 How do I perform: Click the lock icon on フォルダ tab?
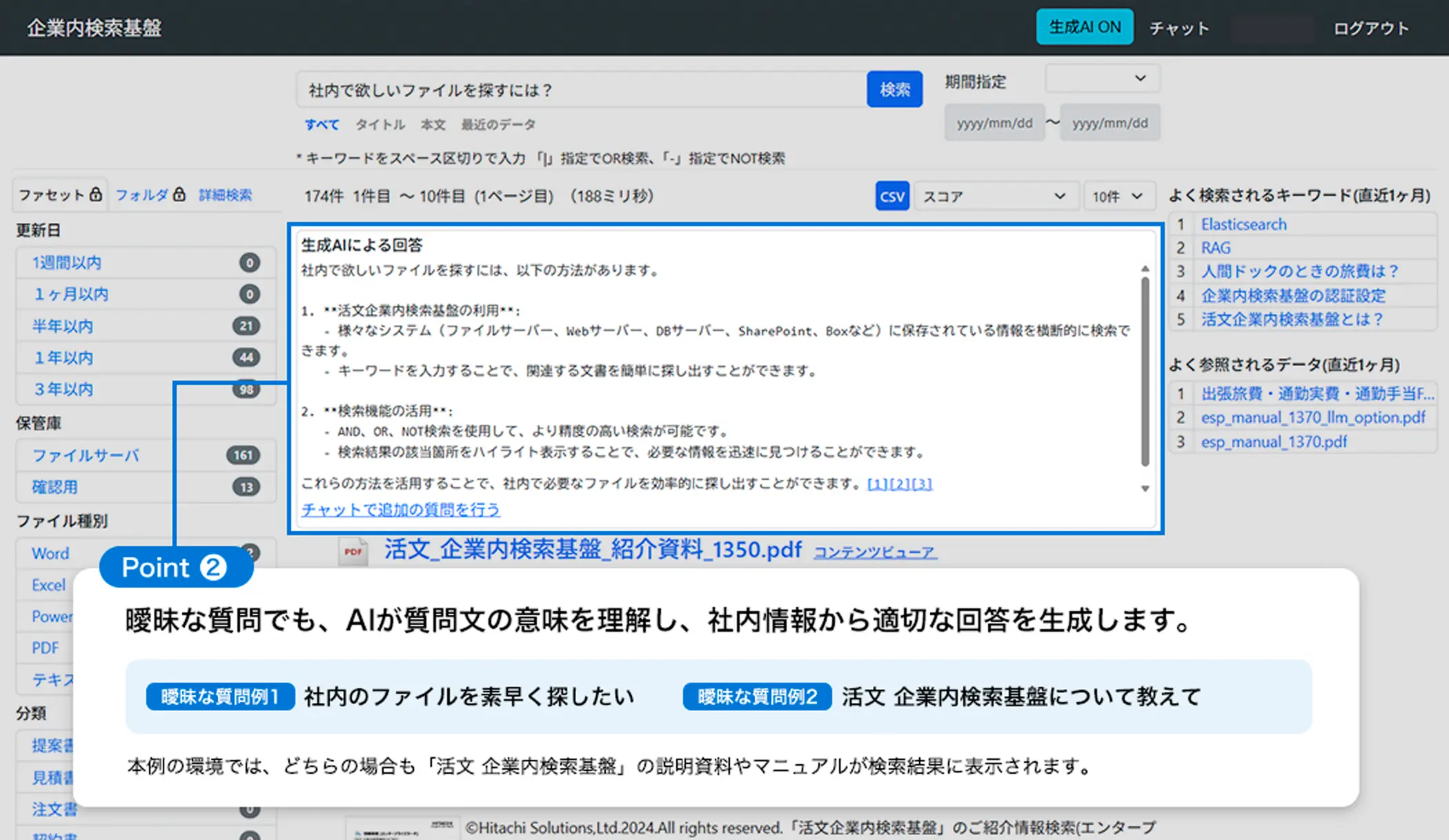tap(179, 194)
